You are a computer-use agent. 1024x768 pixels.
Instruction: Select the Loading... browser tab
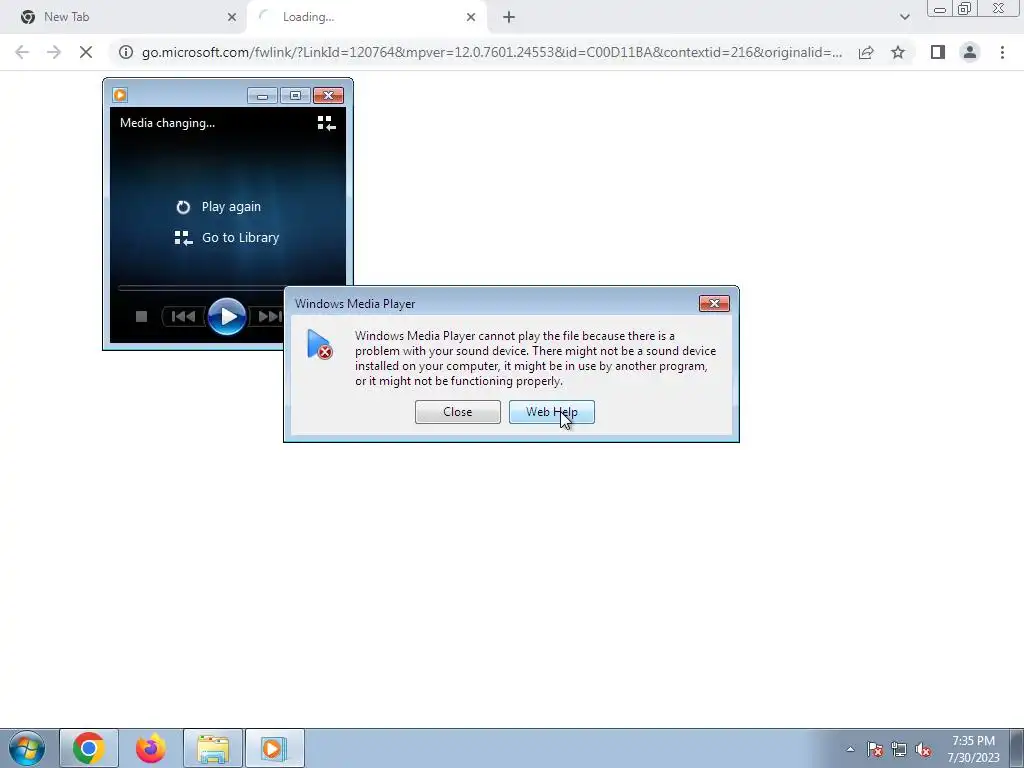[x=366, y=17]
